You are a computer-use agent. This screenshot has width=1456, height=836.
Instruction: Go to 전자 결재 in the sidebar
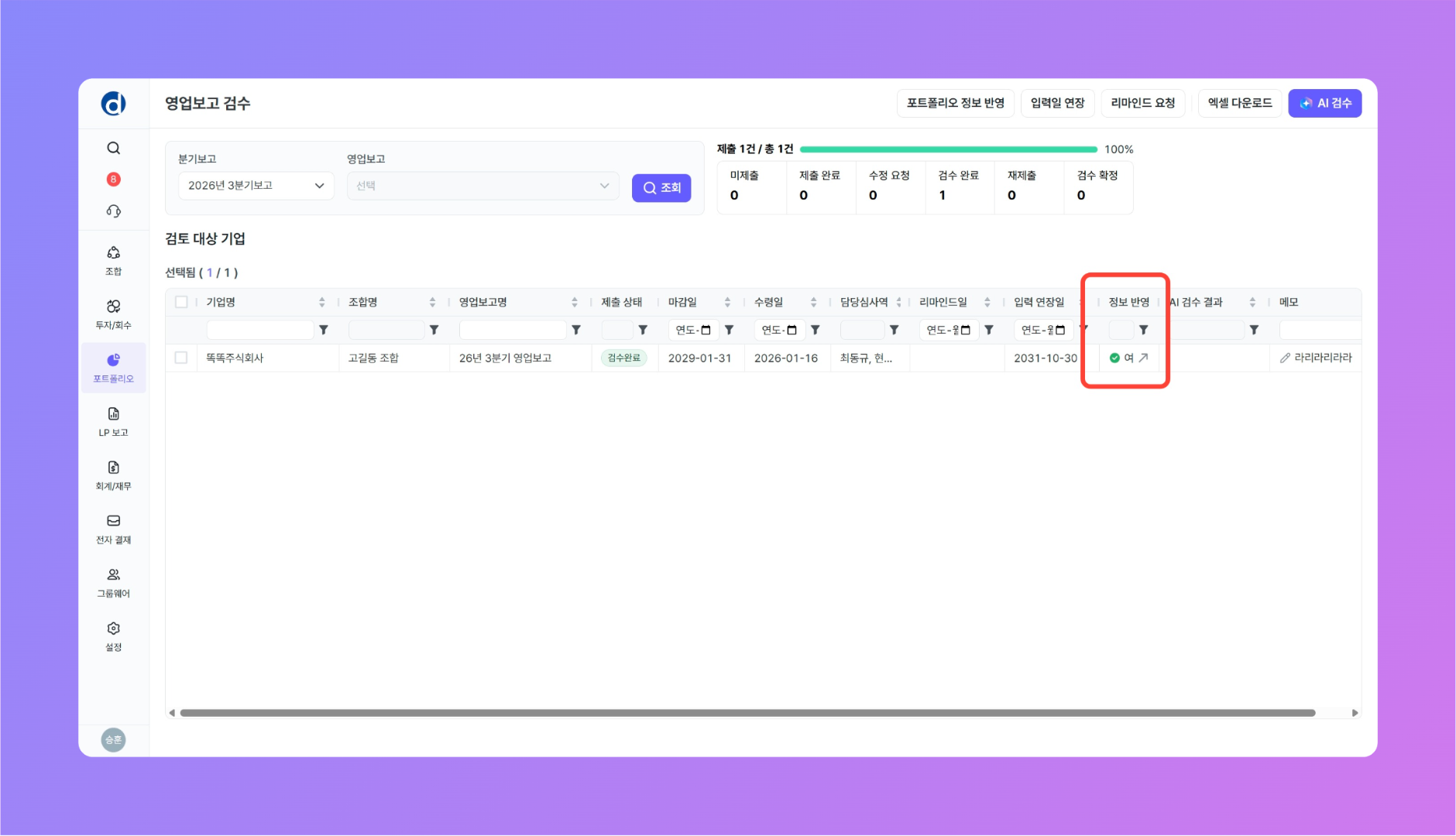coord(113,529)
